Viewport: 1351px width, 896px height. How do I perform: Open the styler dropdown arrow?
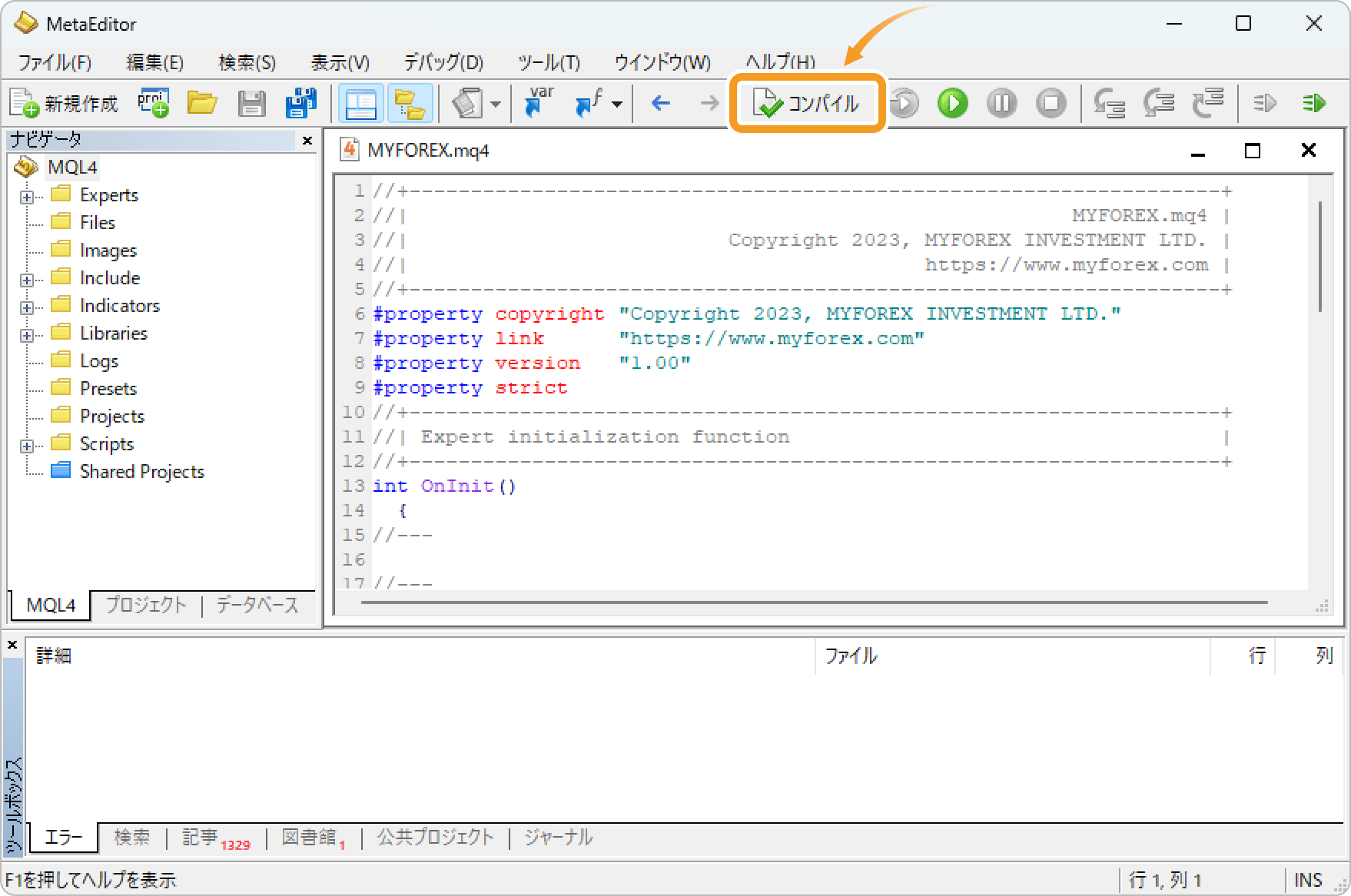[496, 104]
